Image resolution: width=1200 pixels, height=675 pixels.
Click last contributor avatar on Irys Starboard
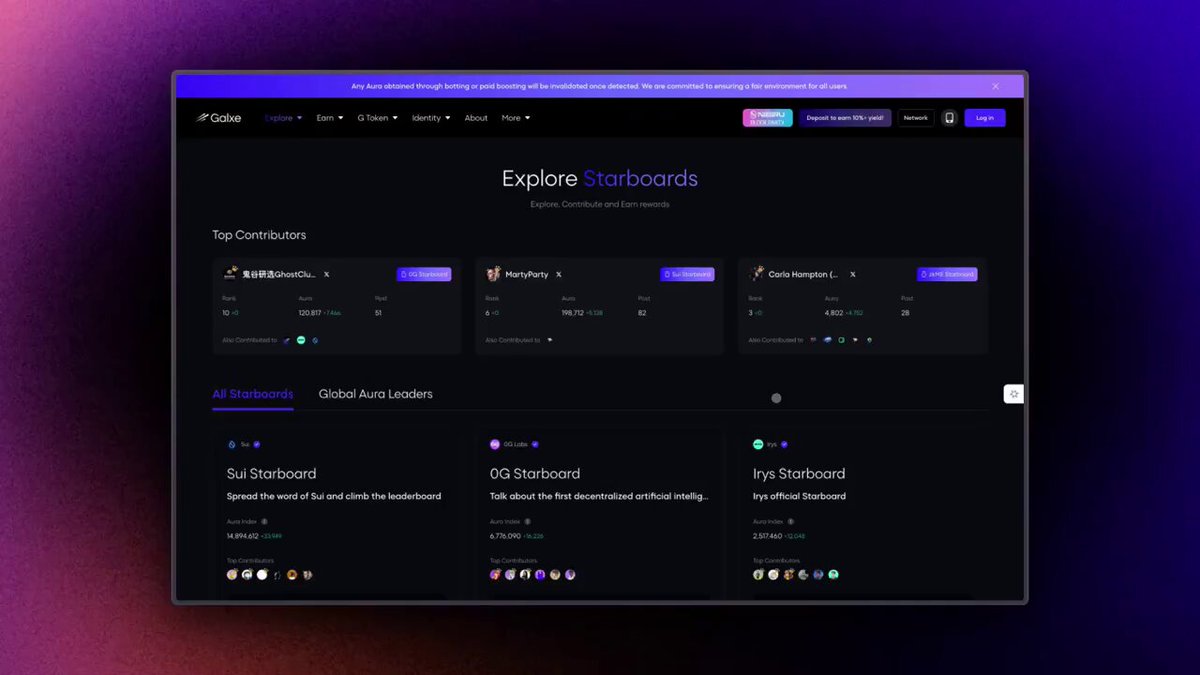coord(833,575)
